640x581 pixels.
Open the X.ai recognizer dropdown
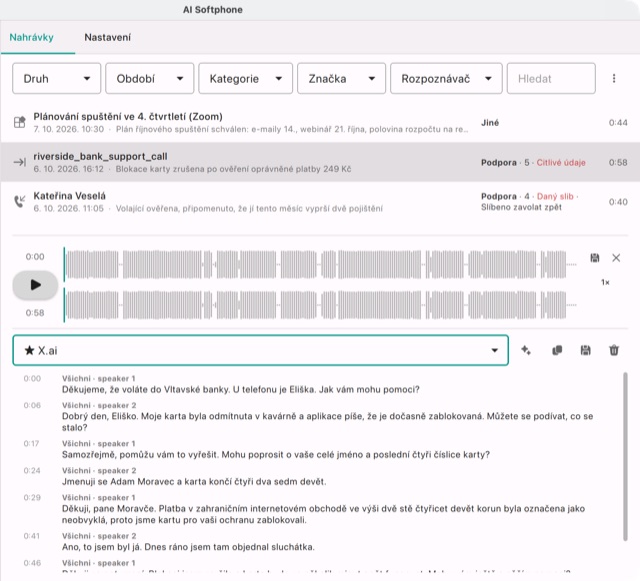coord(260,350)
